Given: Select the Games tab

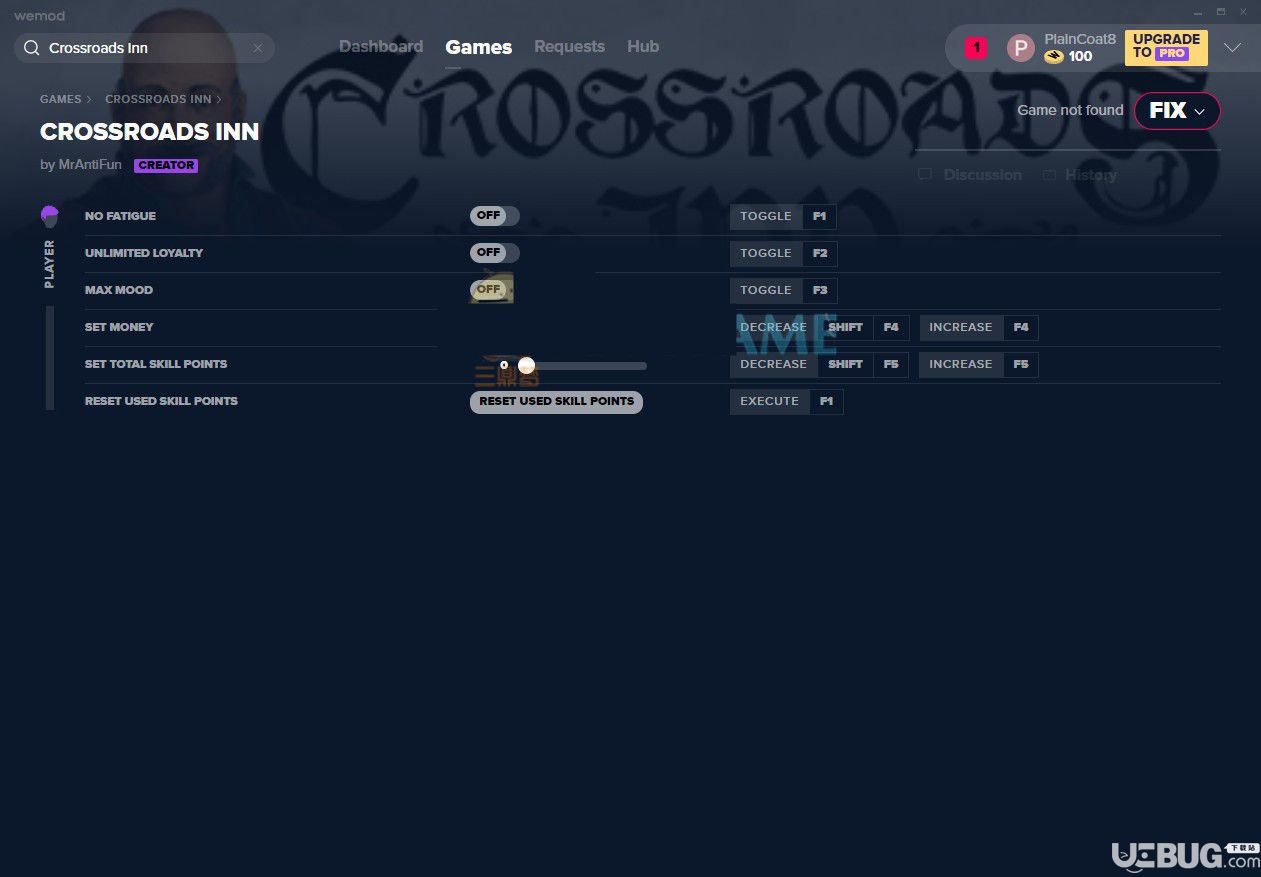Looking at the screenshot, I should pos(479,47).
